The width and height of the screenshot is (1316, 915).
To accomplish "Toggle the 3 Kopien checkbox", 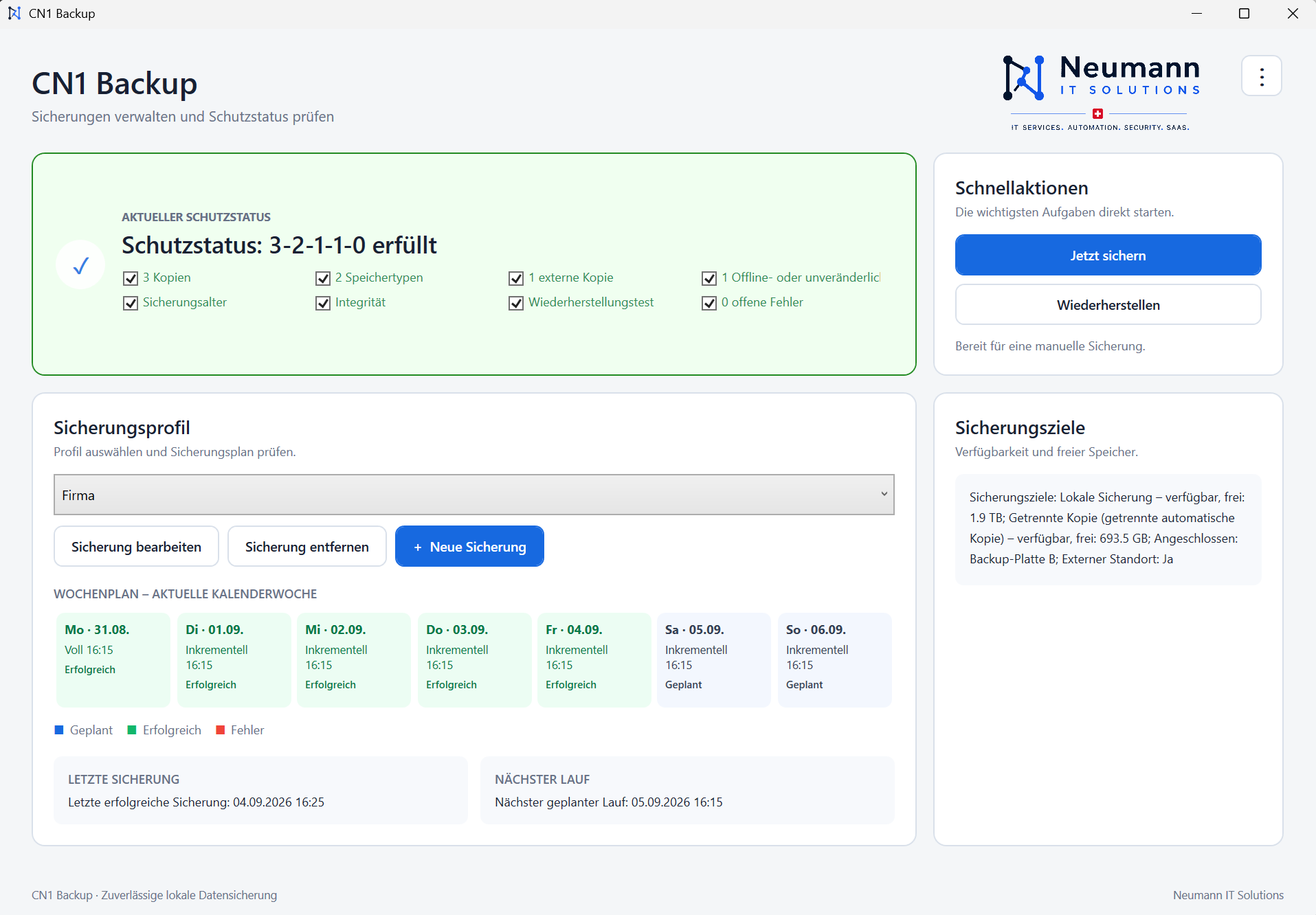I will (131, 278).
